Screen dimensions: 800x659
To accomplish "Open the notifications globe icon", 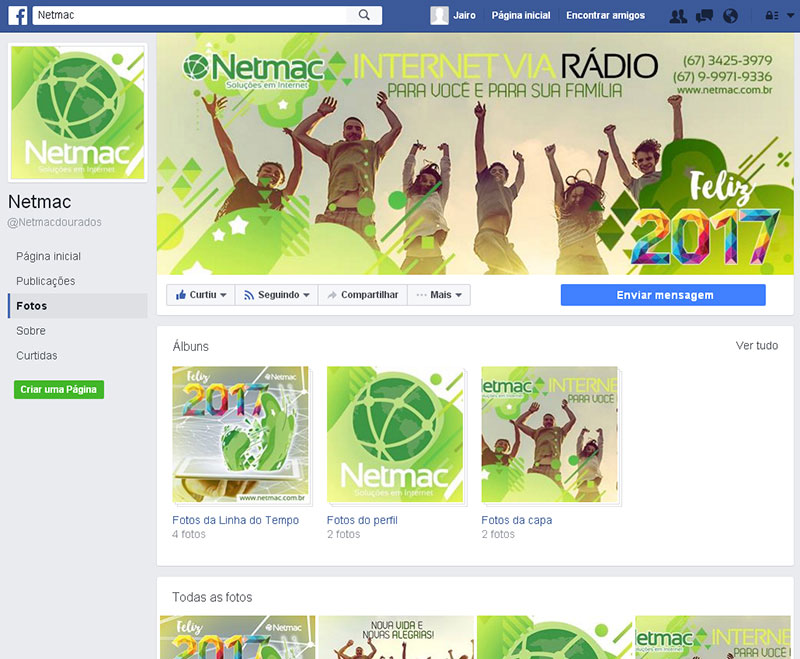I will pos(730,16).
